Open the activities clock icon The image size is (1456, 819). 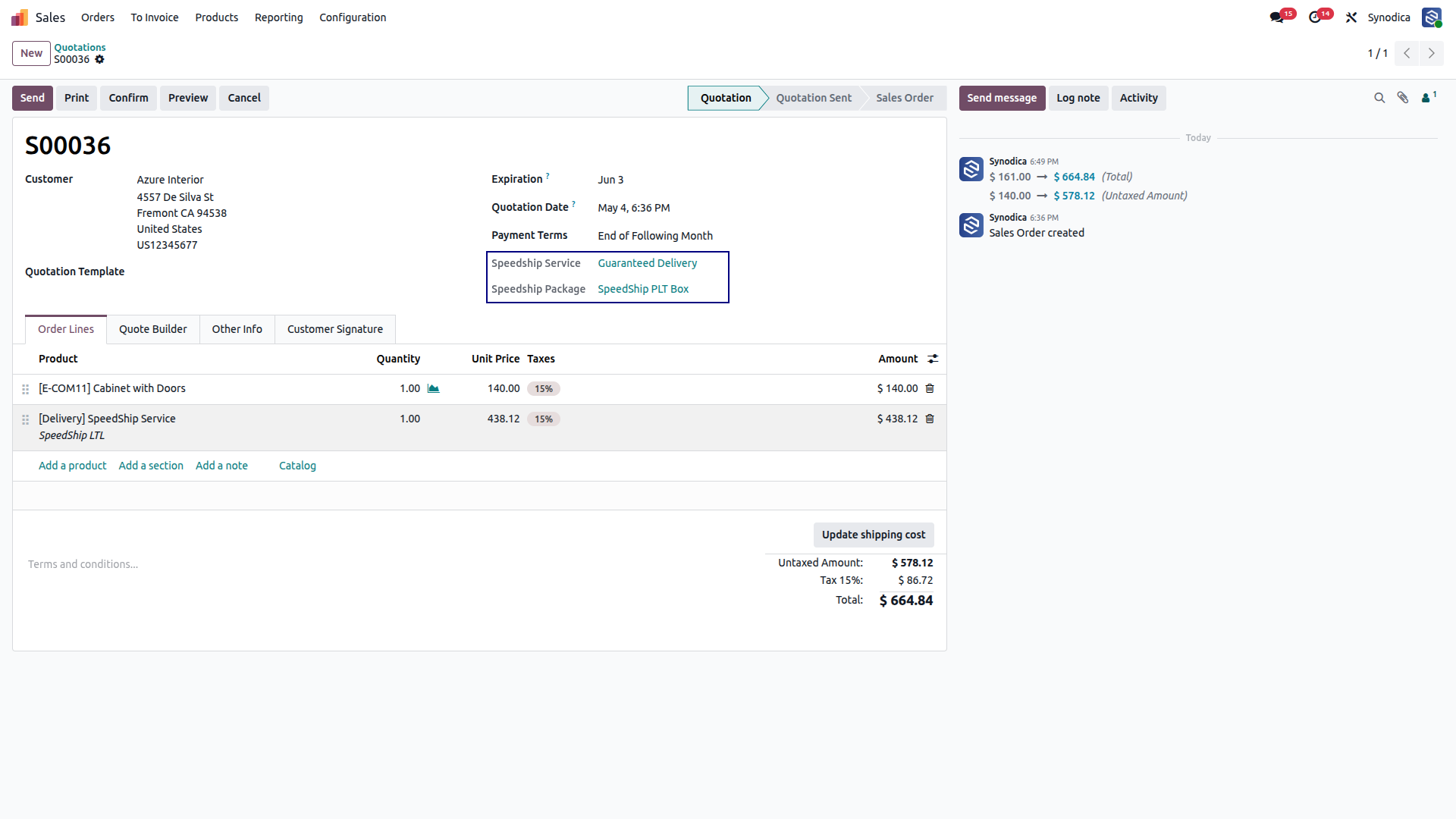tap(1315, 17)
